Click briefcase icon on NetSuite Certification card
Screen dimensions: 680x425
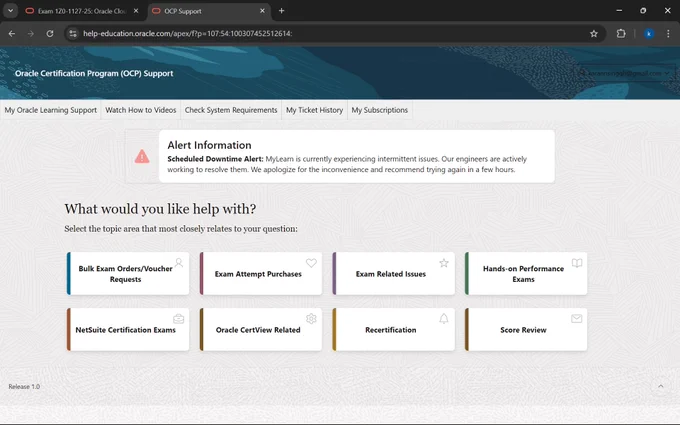[x=179, y=319]
